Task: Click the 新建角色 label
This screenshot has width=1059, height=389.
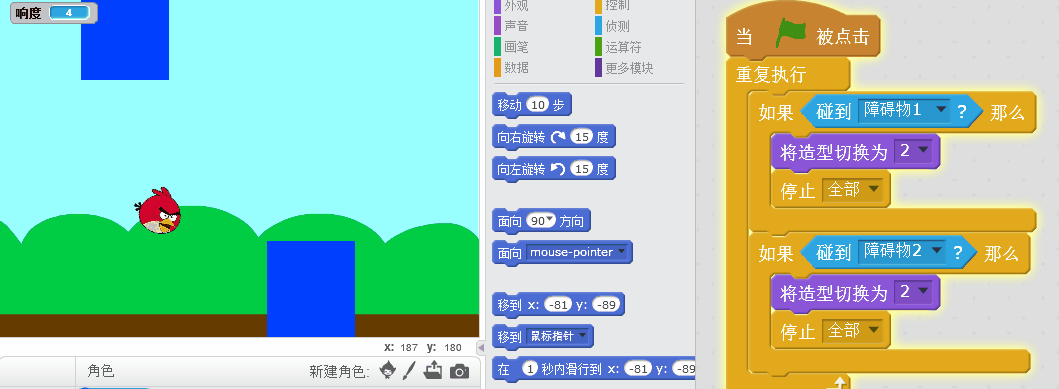Action: click(x=340, y=371)
